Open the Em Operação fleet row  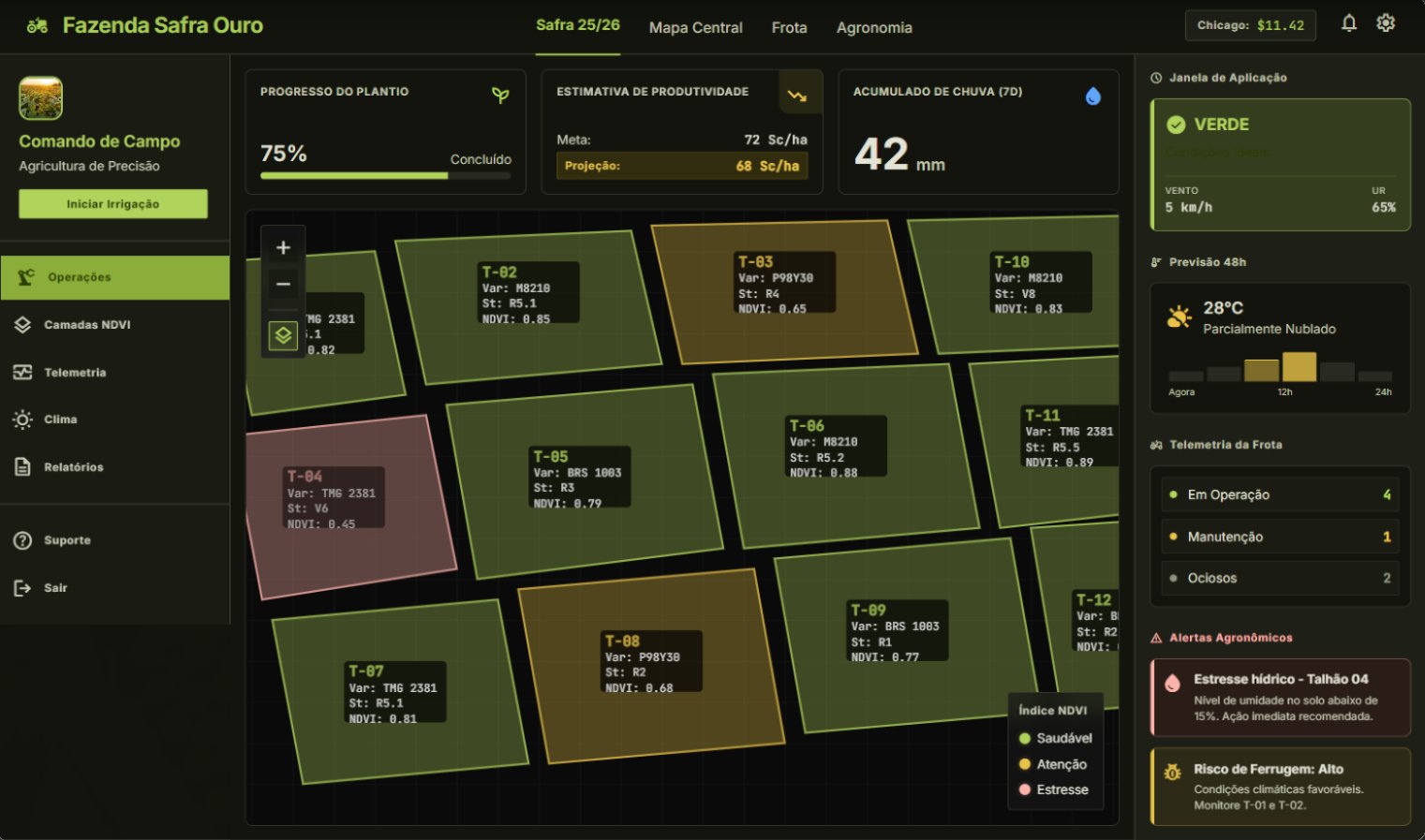[1280, 494]
